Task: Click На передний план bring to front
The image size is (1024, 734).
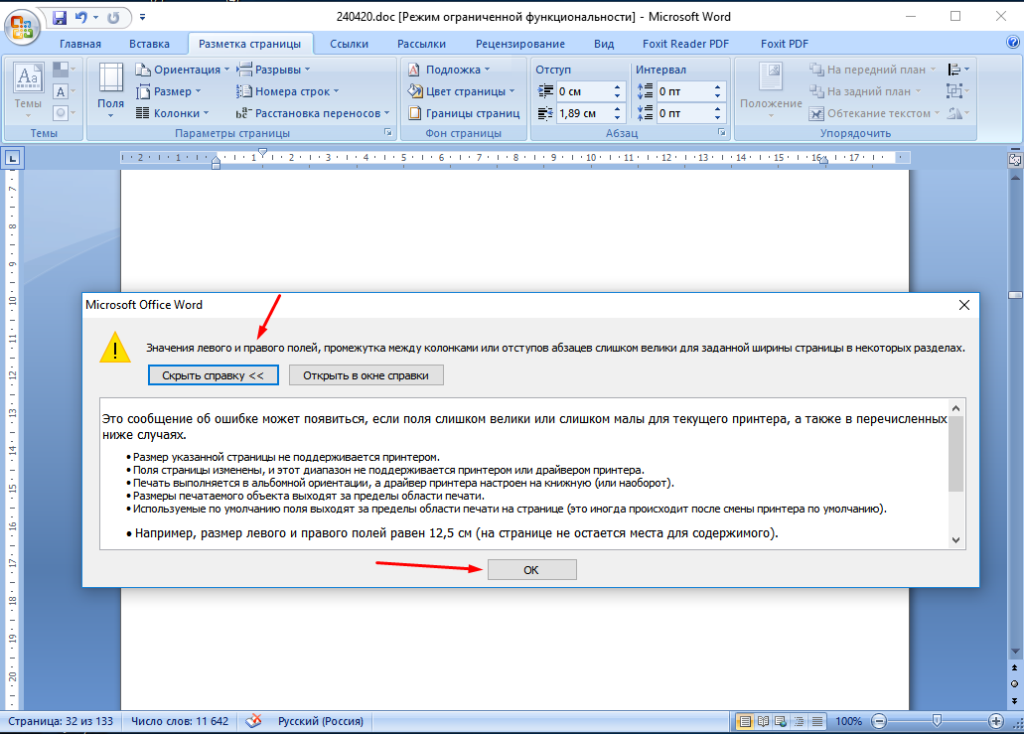Action: (872, 69)
